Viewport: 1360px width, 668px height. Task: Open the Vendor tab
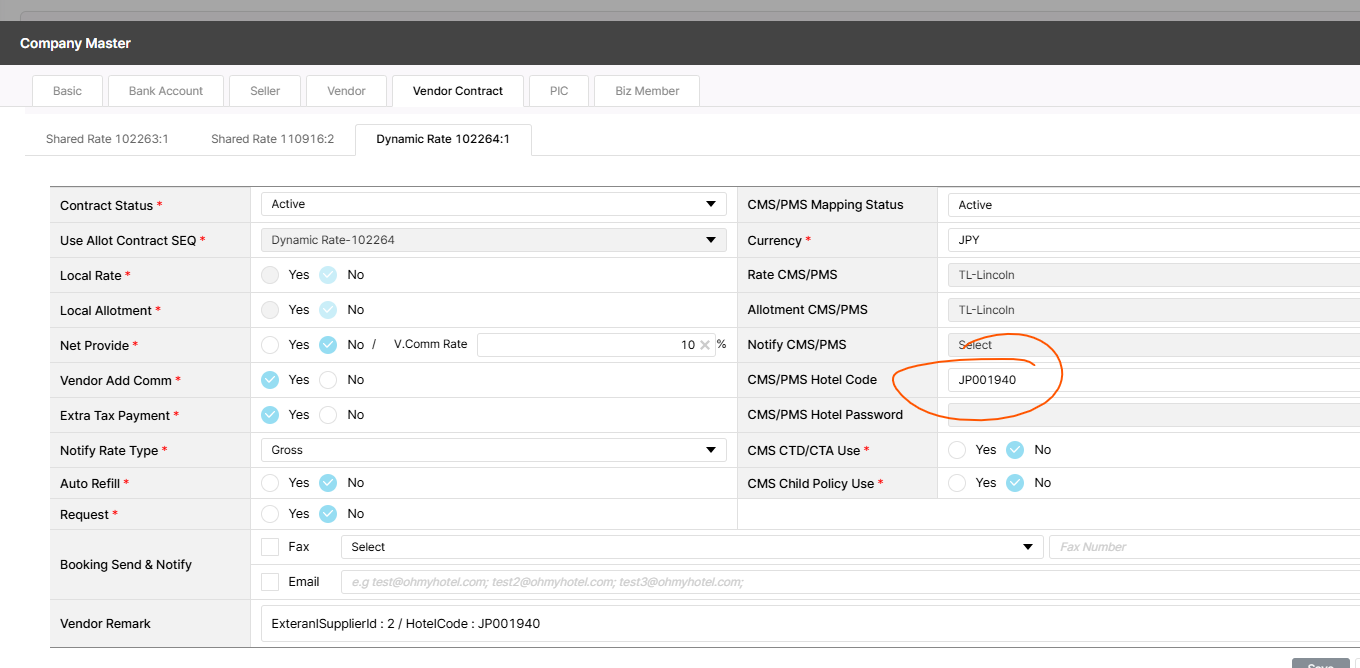tap(346, 91)
